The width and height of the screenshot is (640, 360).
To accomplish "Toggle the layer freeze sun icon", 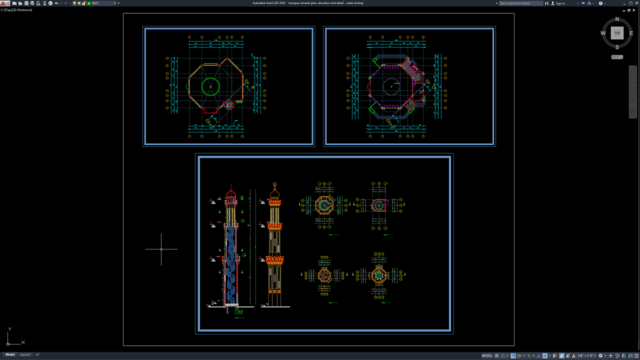I will pos(79,3).
